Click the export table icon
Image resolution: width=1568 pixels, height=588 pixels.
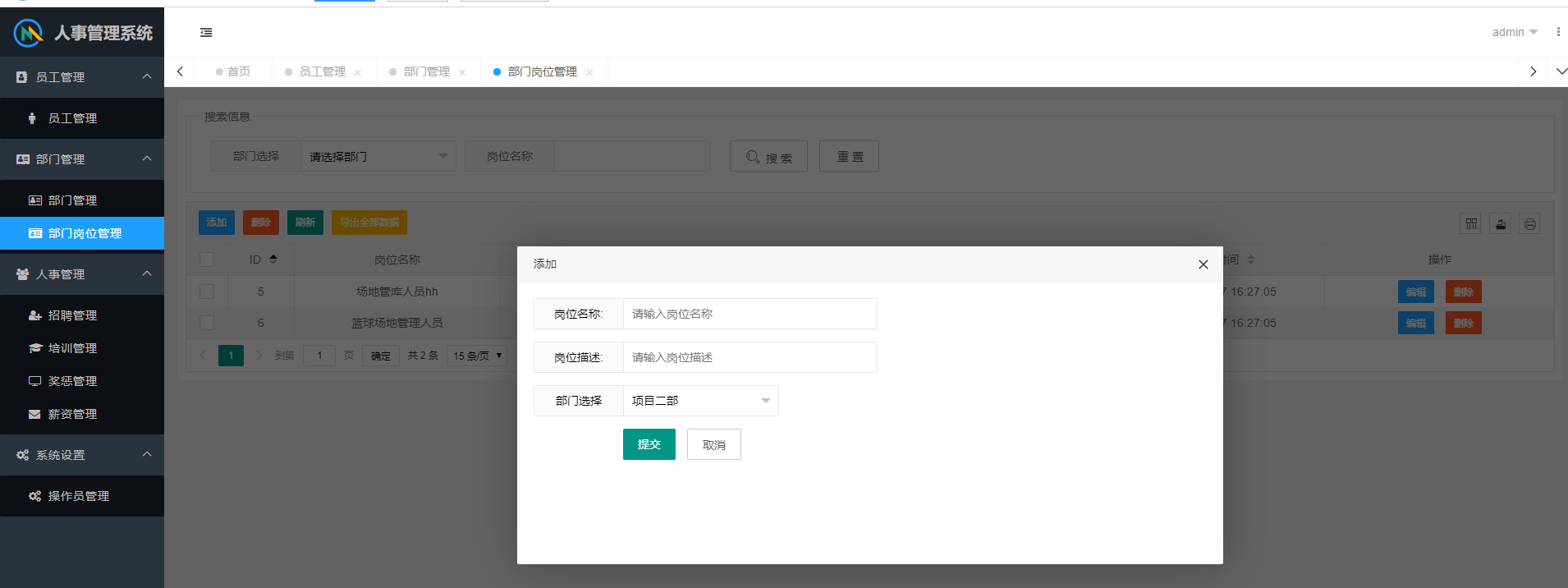1501,223
